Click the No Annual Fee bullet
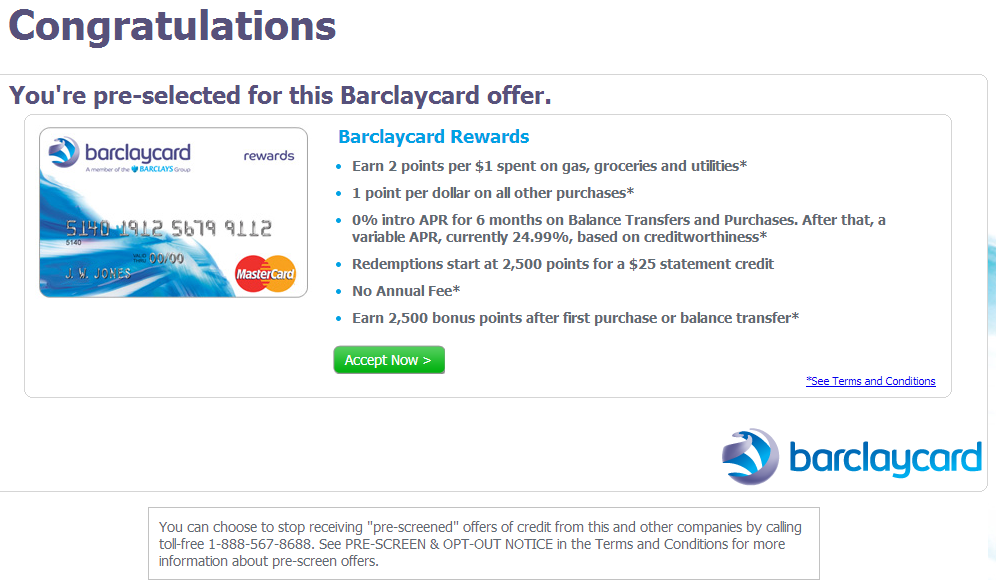996x585 pixels. tap(405, 291)
